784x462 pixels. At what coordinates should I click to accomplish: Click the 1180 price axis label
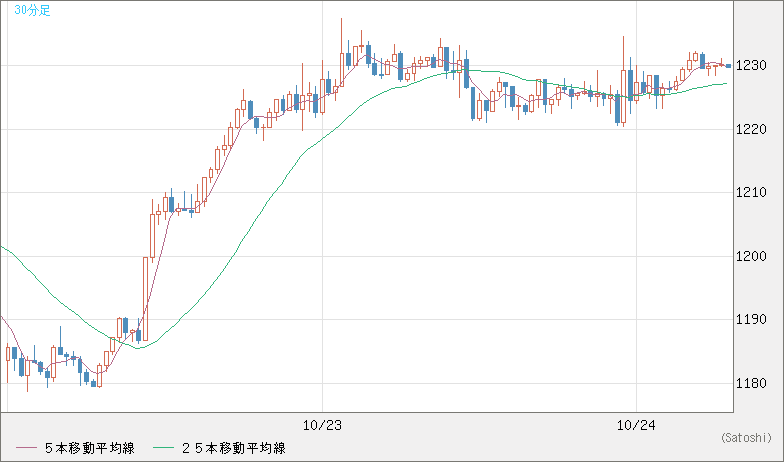click(x=752, y=384)
